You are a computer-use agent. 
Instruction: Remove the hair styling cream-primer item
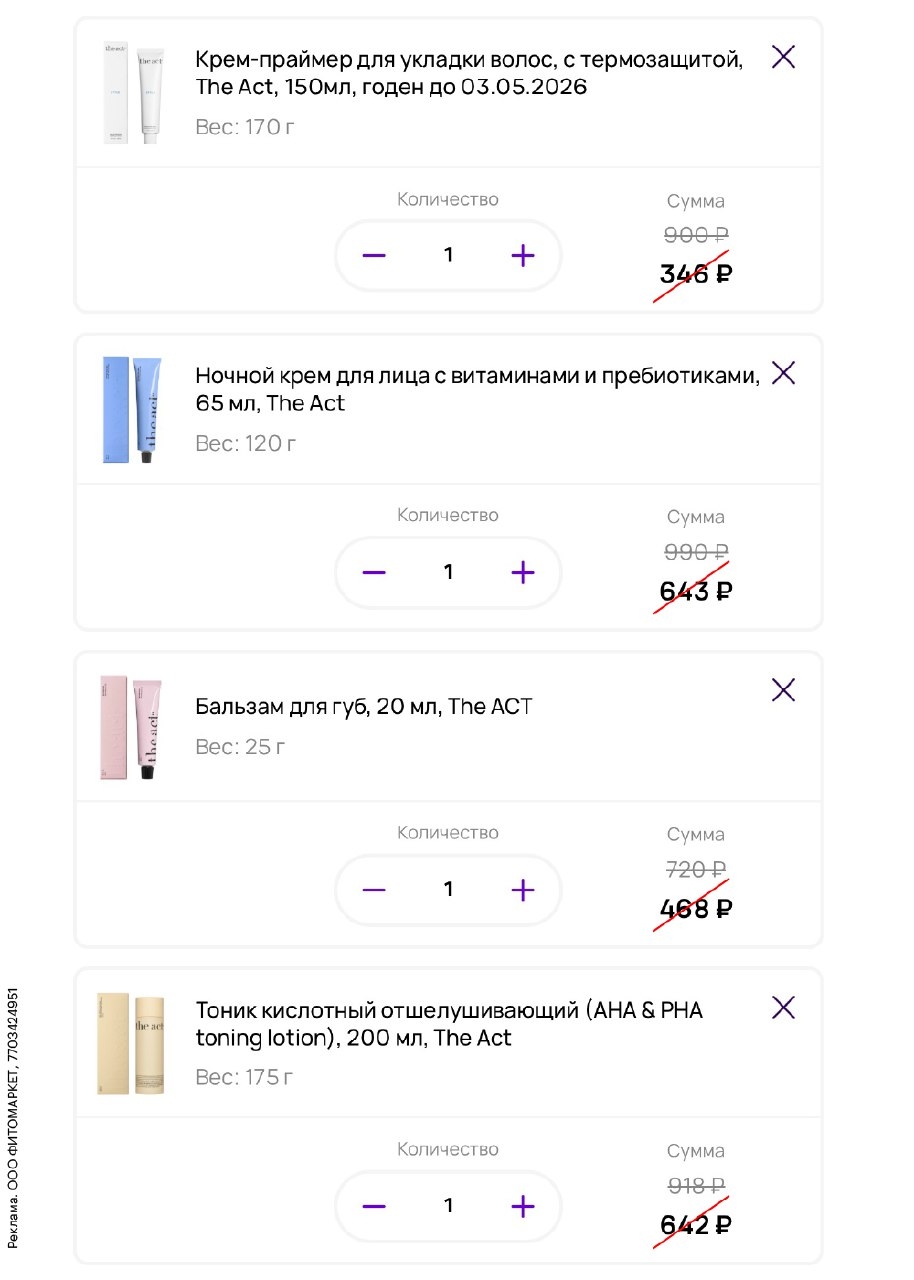(783, 57)
